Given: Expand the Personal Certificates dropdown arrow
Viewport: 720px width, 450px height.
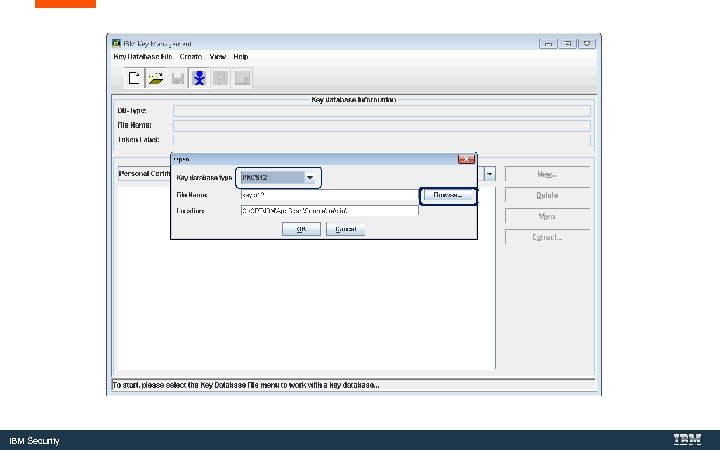Looking at the screenshot, I should click(489, 174).
